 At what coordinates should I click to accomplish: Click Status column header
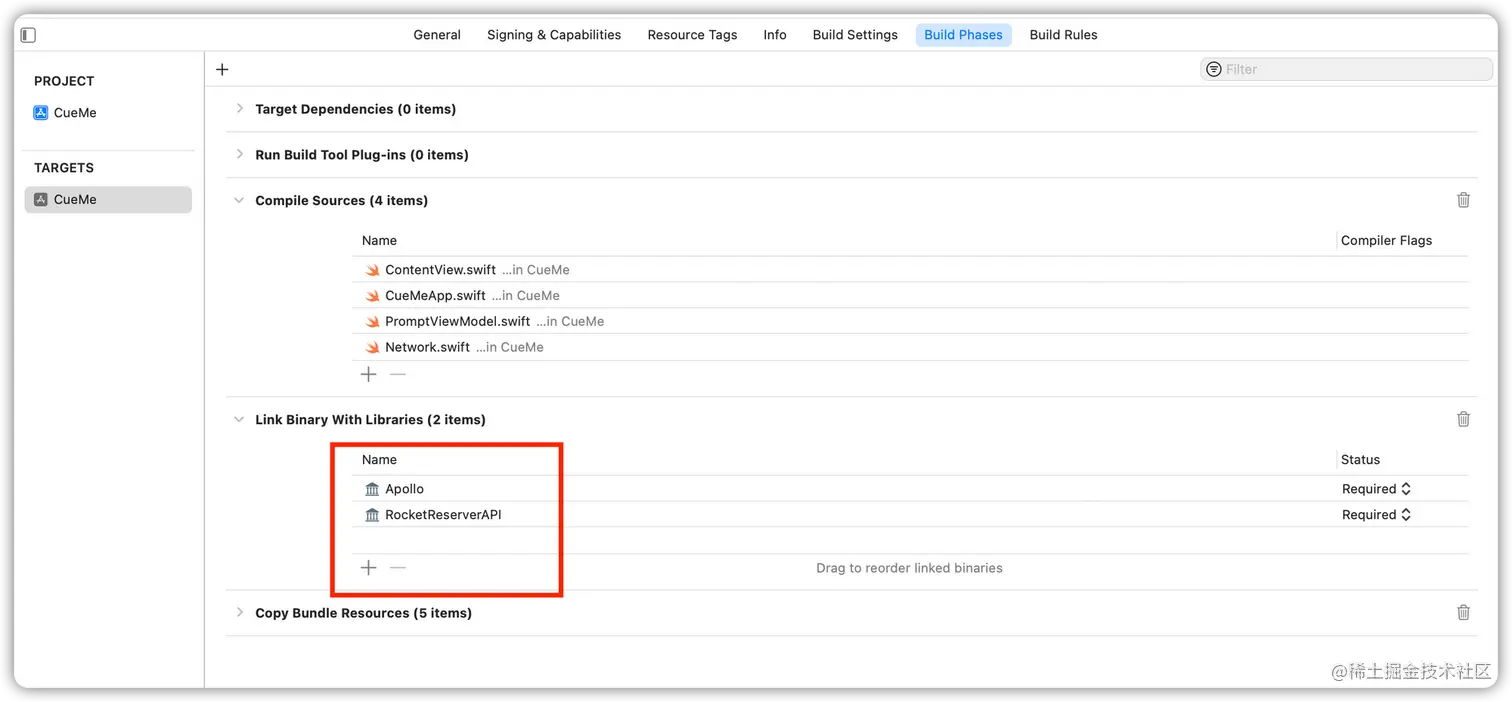(1360, 460)
